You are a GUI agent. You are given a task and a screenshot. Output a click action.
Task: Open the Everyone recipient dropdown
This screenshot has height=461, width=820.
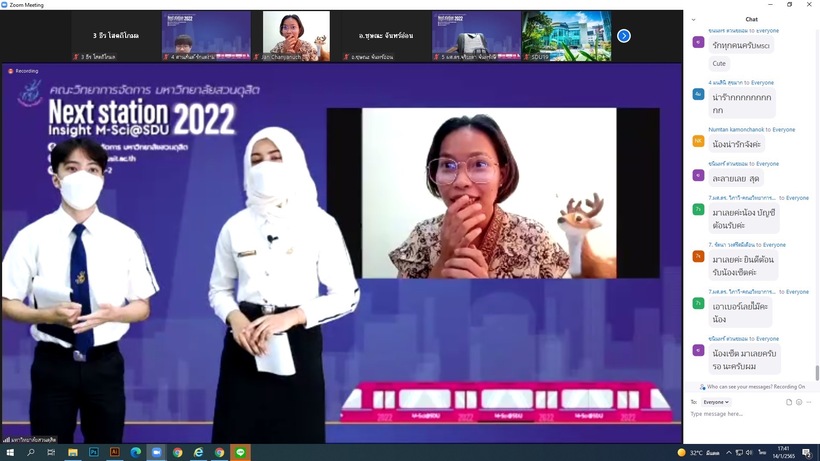coord(716,402)
